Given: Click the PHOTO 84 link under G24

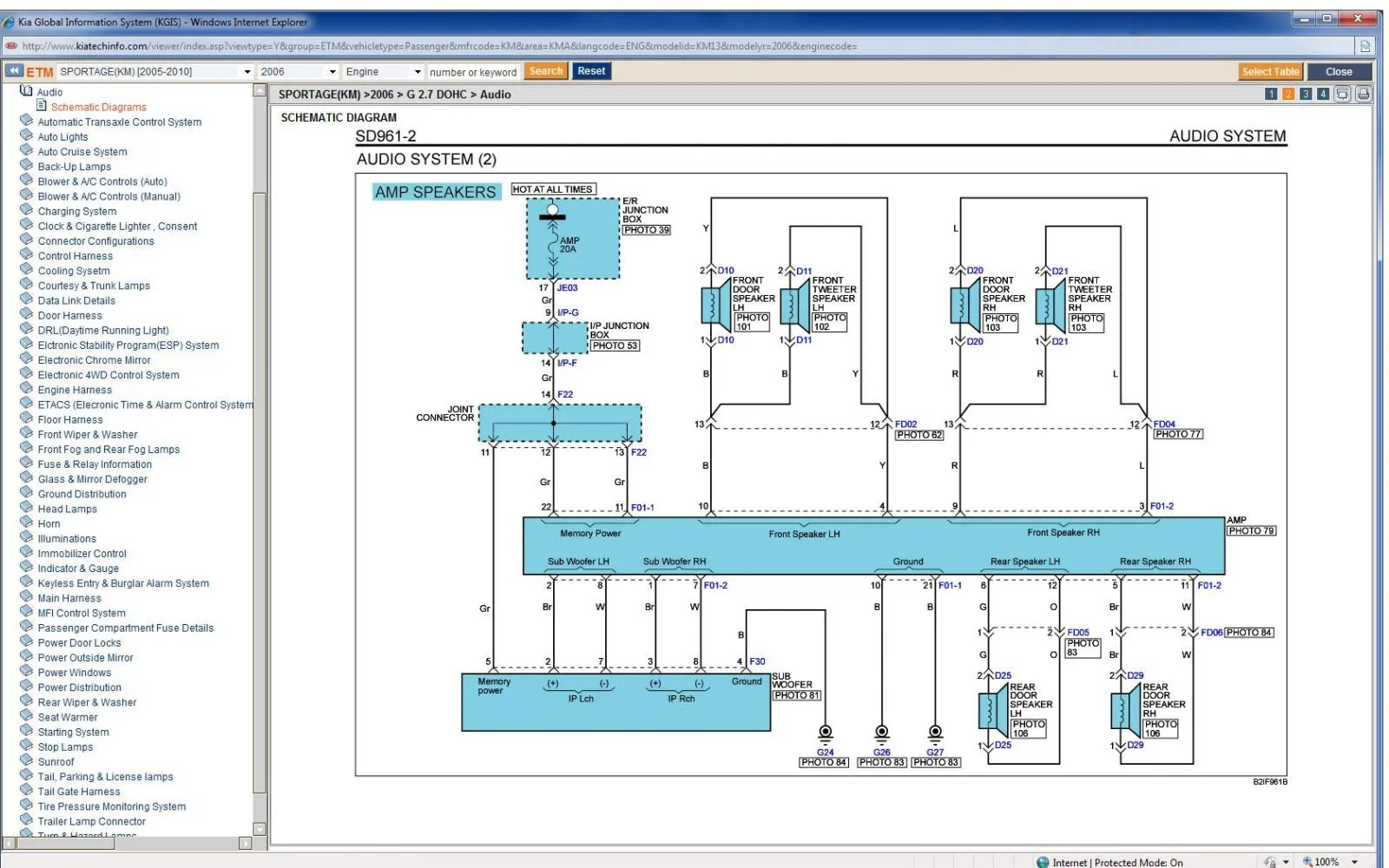Looking at the screenshot, I should [823, 762].
